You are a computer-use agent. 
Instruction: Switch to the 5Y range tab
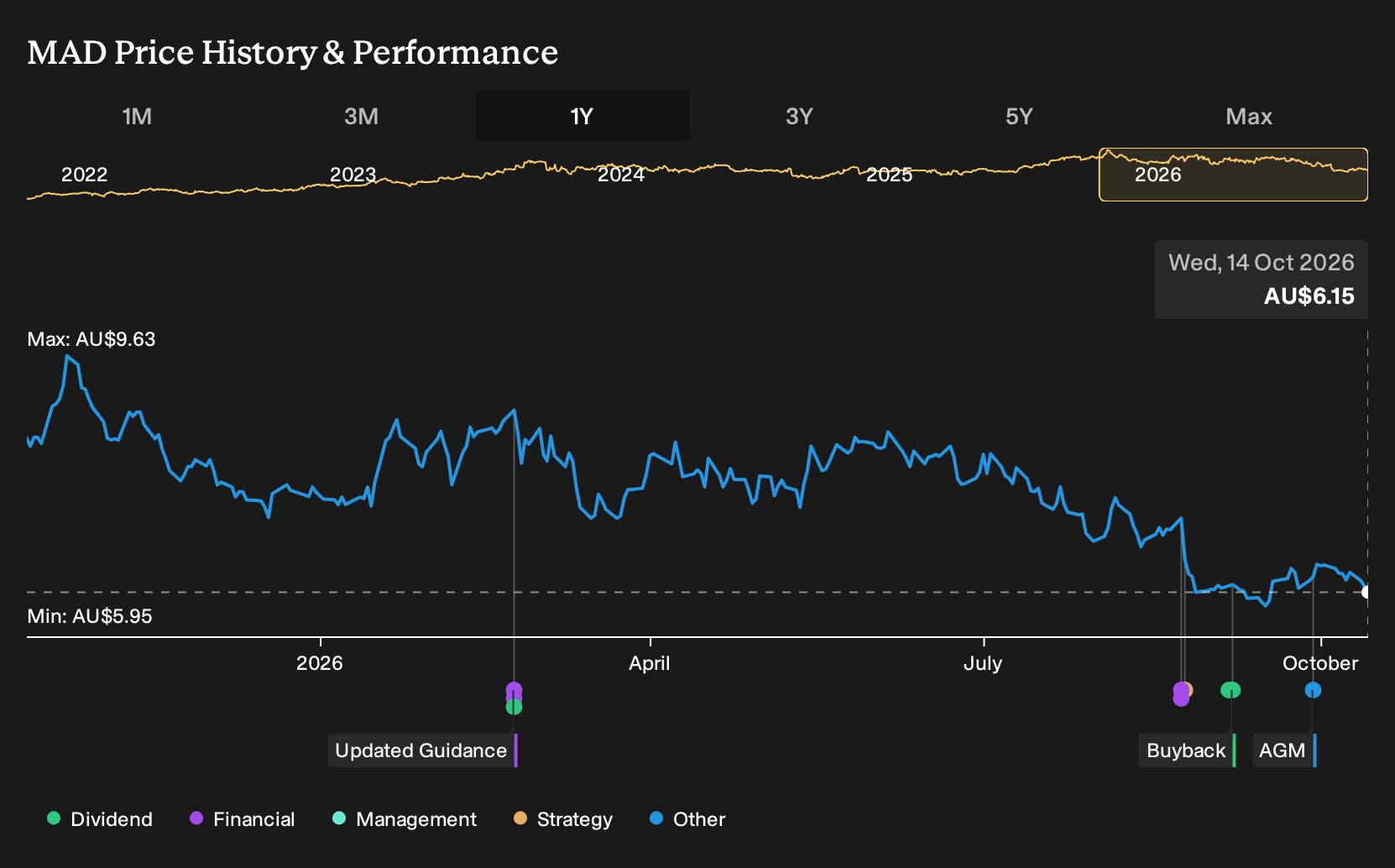[x=1019, y=116]
